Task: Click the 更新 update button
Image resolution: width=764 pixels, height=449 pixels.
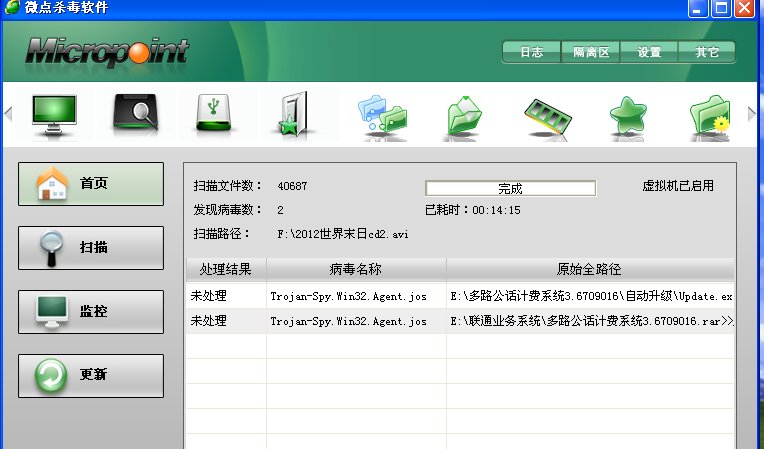Action: coord(91,376)
